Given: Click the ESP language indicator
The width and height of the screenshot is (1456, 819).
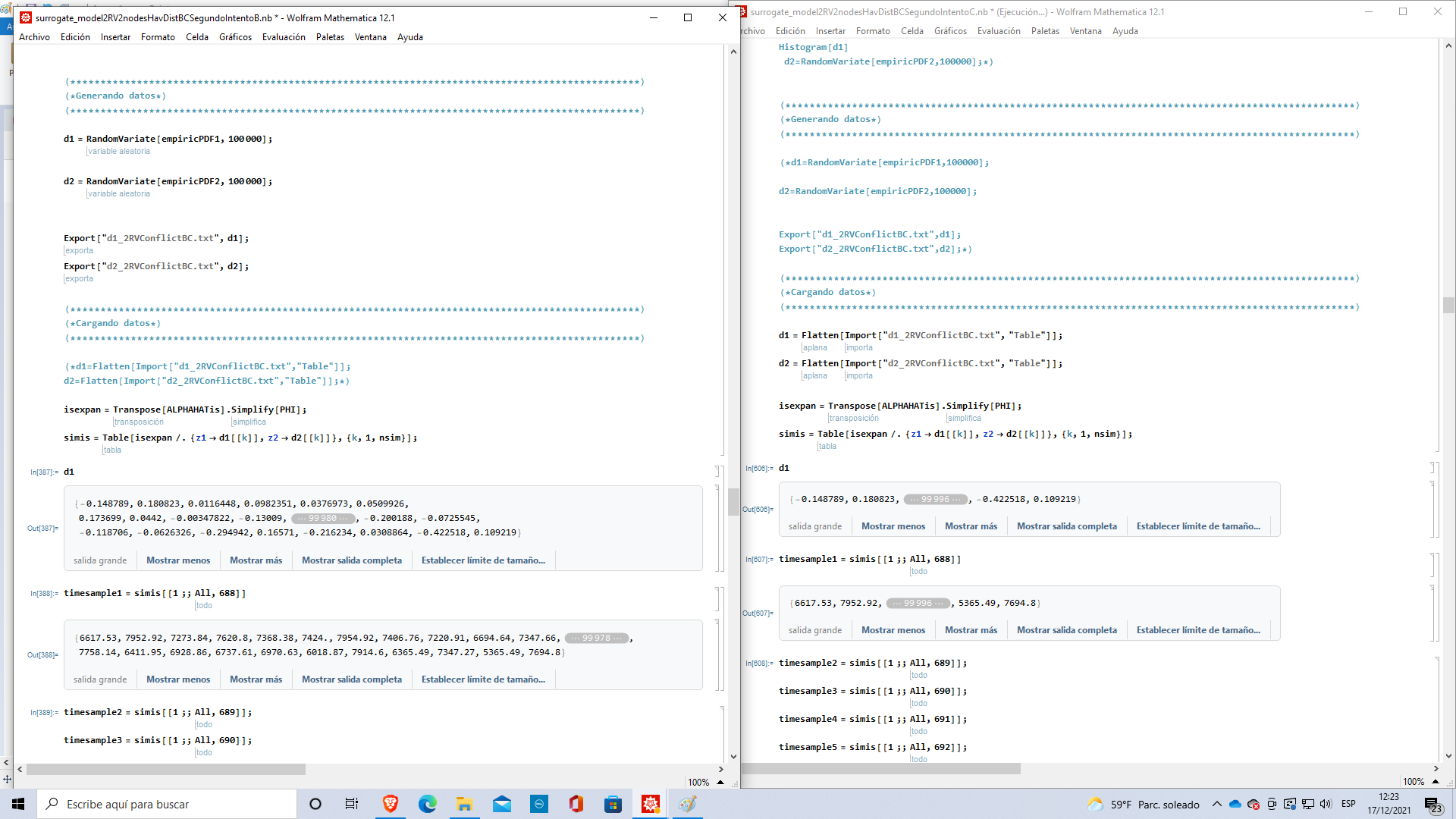Looking at the screenshot, I should [x=1348, y=804].
